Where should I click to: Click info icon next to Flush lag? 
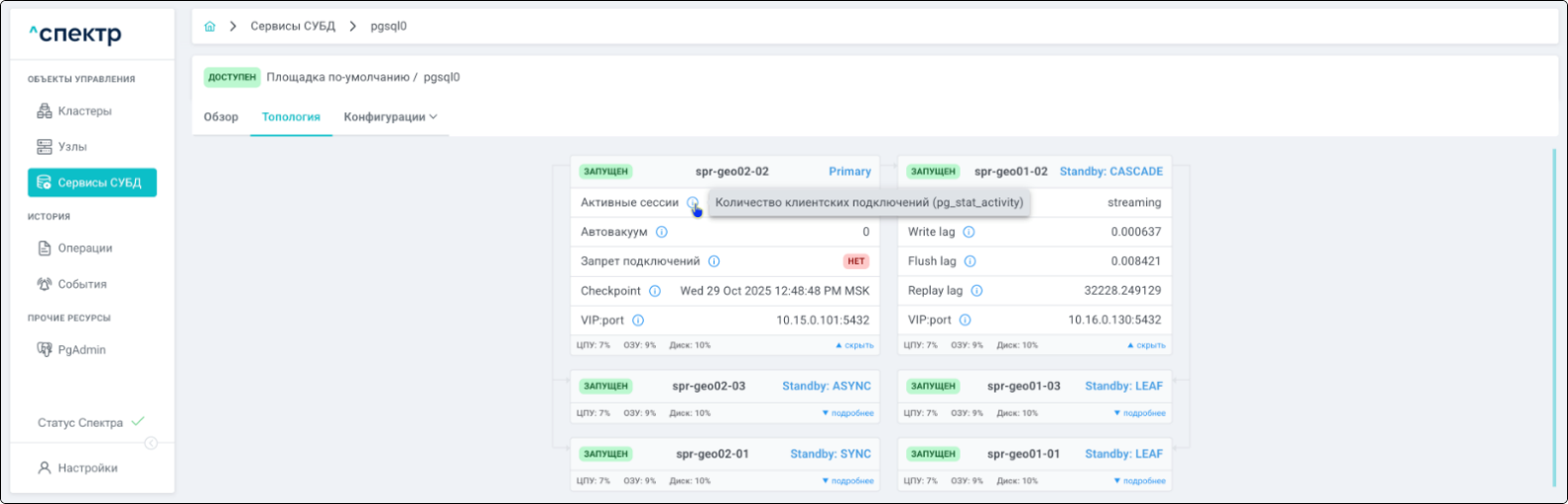(970, 262)
